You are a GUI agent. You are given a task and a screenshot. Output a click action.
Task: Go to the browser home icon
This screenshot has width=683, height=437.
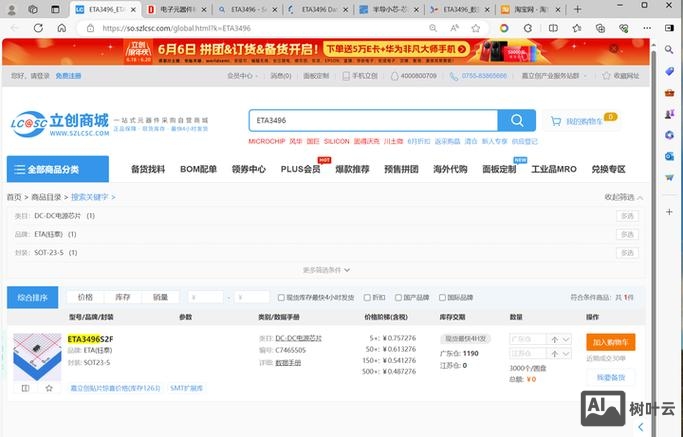[x=62, y=28]
